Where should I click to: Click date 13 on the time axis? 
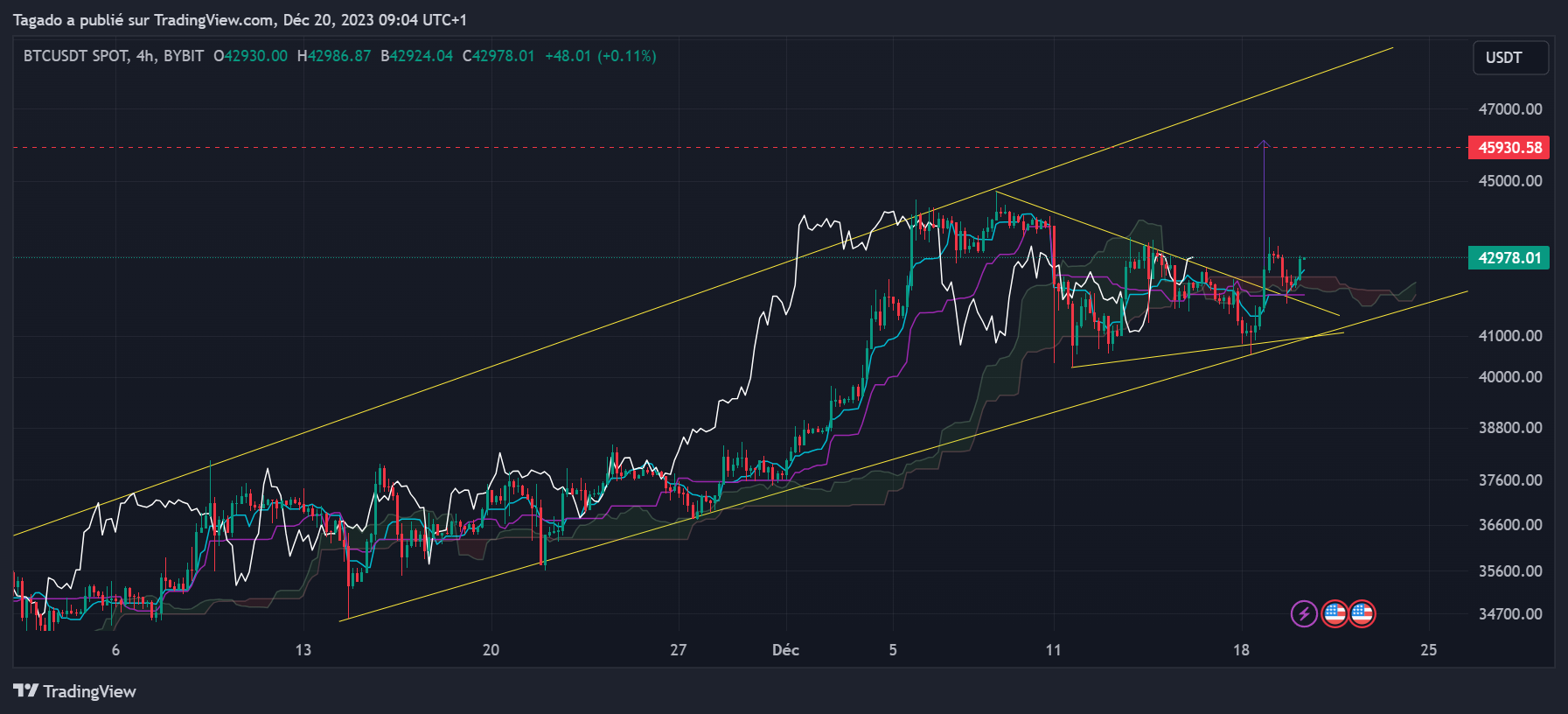pyautogui.click(x=303, y=650)
